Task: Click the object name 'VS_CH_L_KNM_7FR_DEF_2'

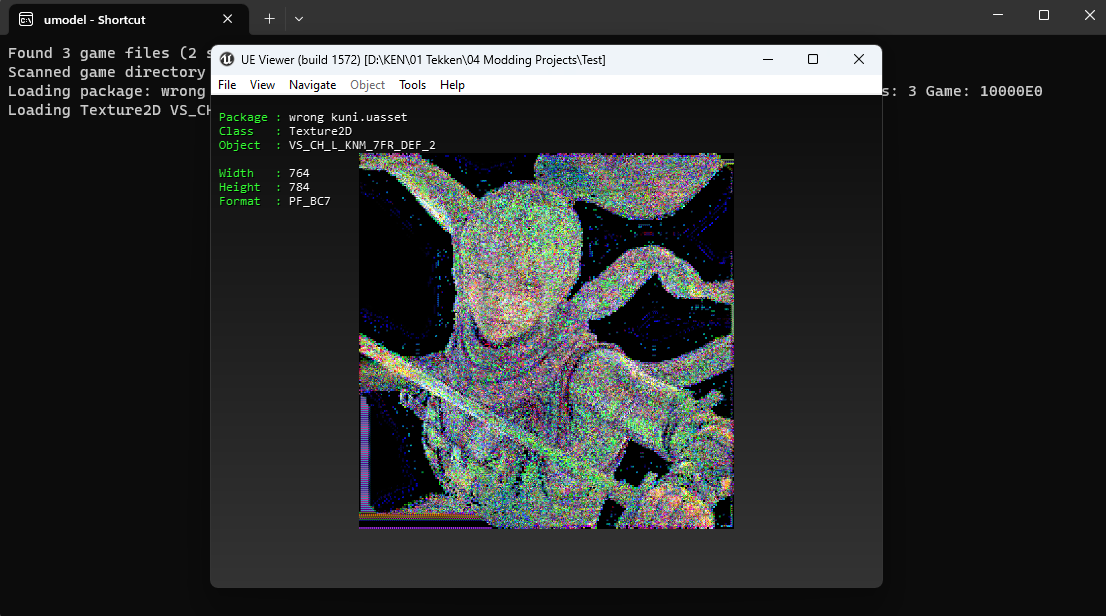Action: (x=362, y=145)
